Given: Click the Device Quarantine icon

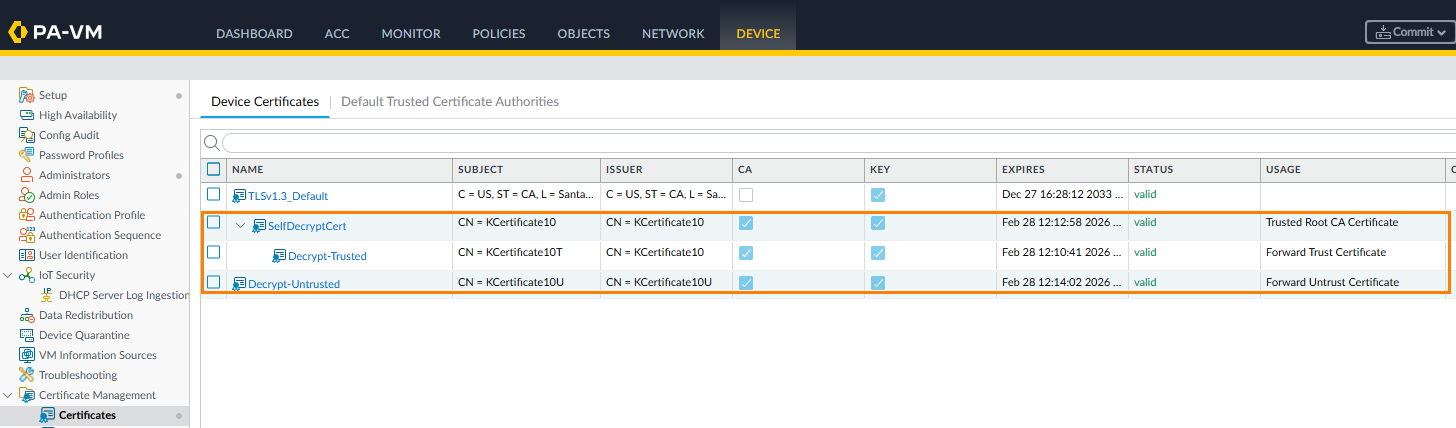Looking at the screenshot, I should click(28, 335).
